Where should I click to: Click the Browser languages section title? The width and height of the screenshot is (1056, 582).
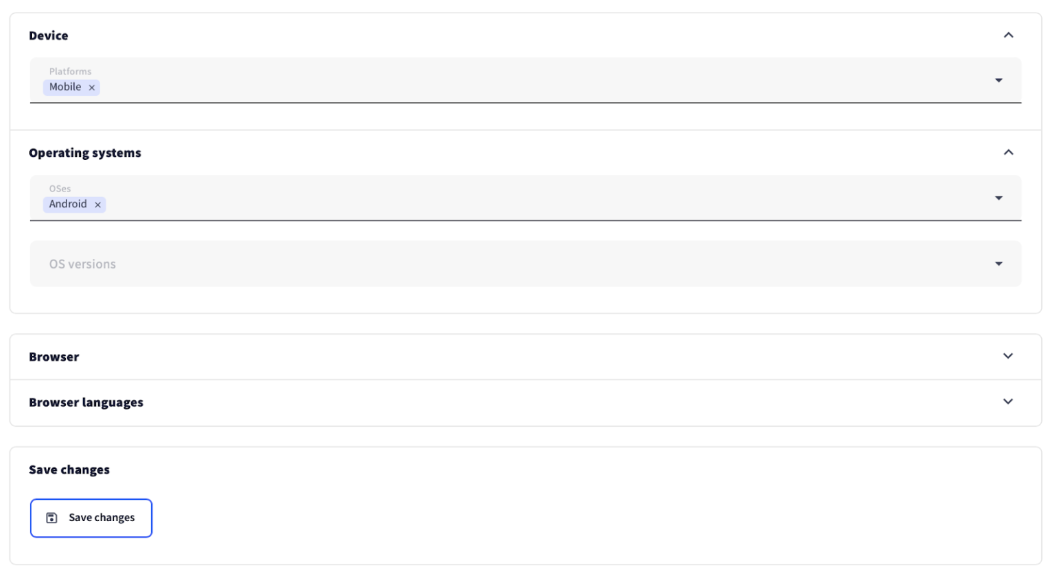pos(86,403)
